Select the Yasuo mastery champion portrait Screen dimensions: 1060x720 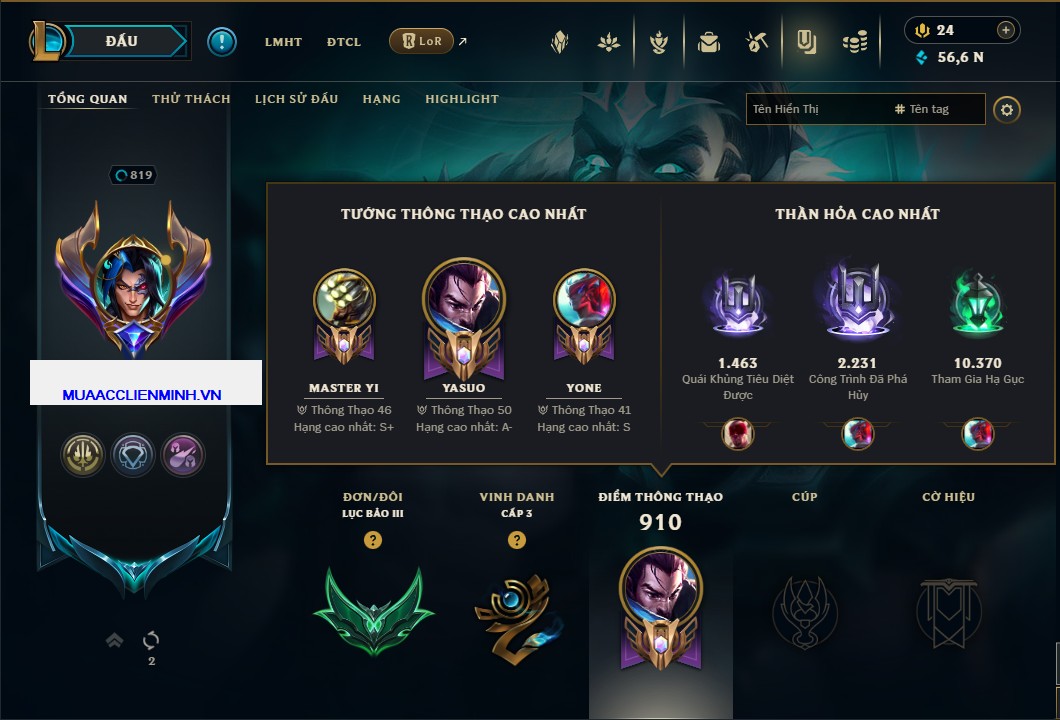[x=464, y=297]
